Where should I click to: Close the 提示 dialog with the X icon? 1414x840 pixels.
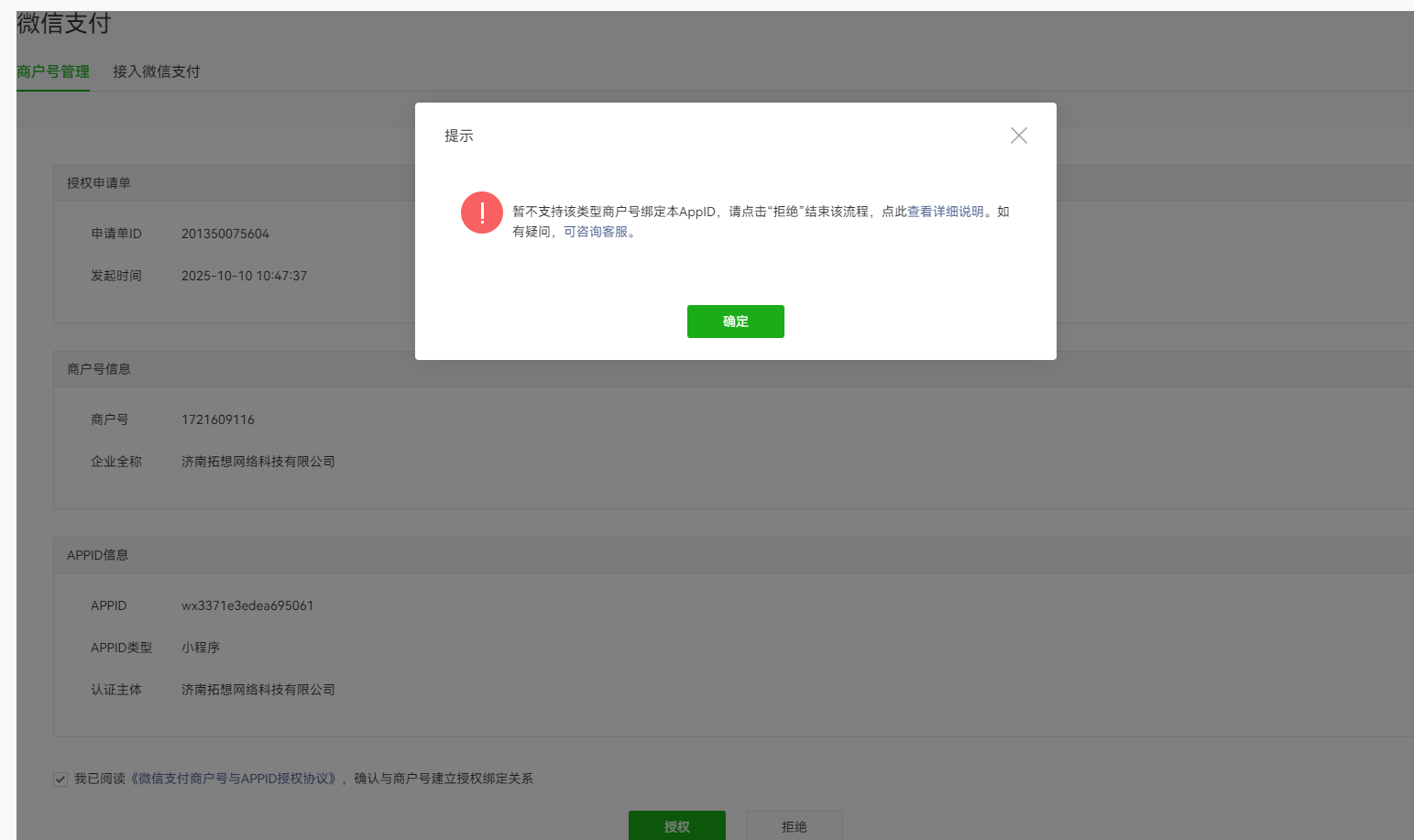click(x=1018, y=136)
